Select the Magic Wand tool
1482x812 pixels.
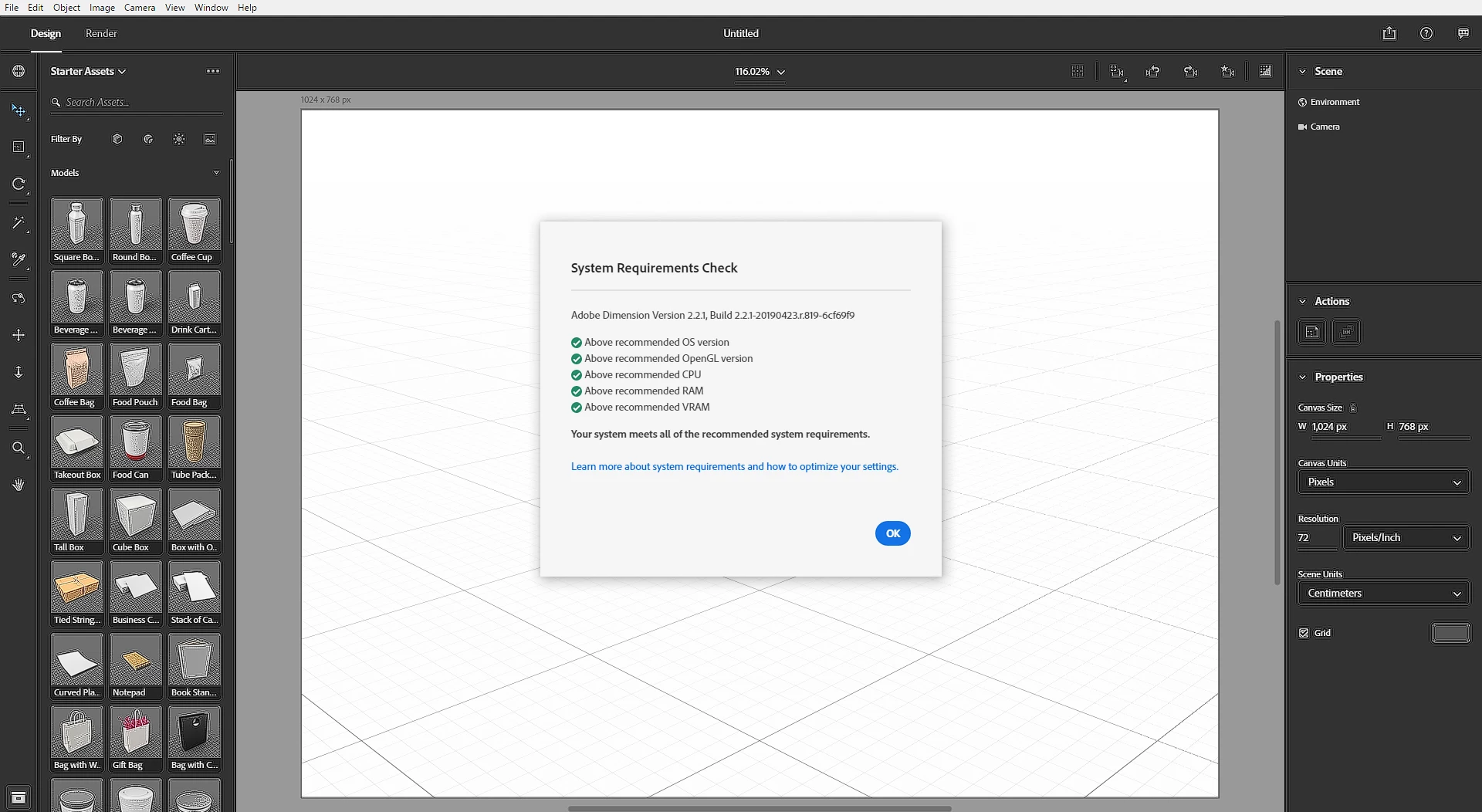[x=19, y=223]
